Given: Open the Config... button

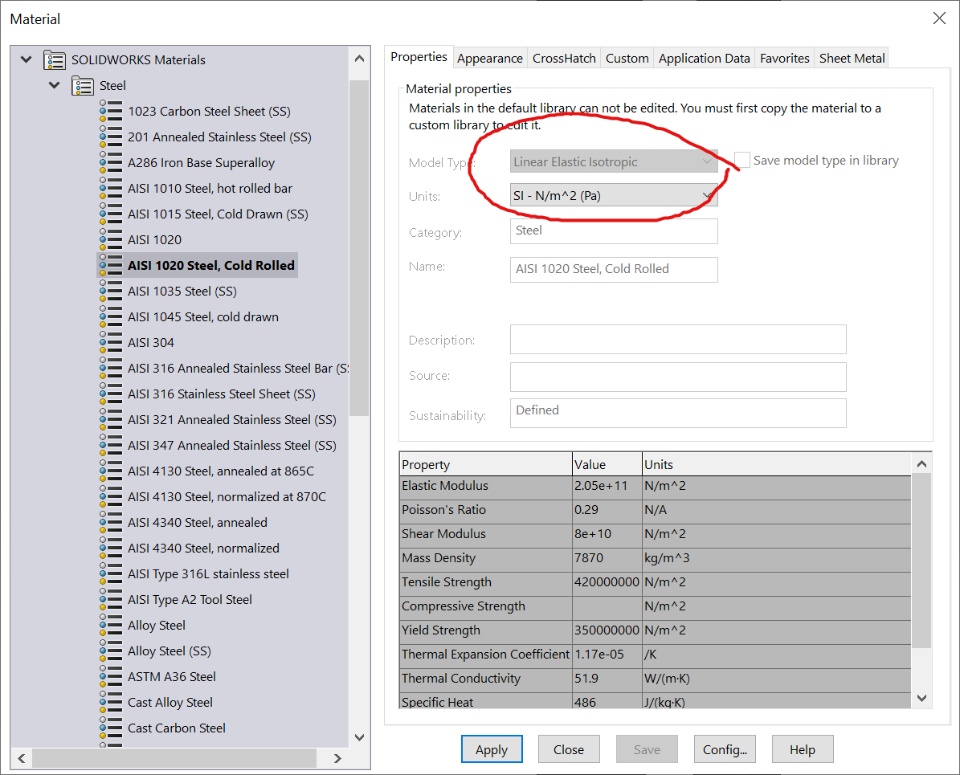Looking at the screenshot, I should 725,749.
